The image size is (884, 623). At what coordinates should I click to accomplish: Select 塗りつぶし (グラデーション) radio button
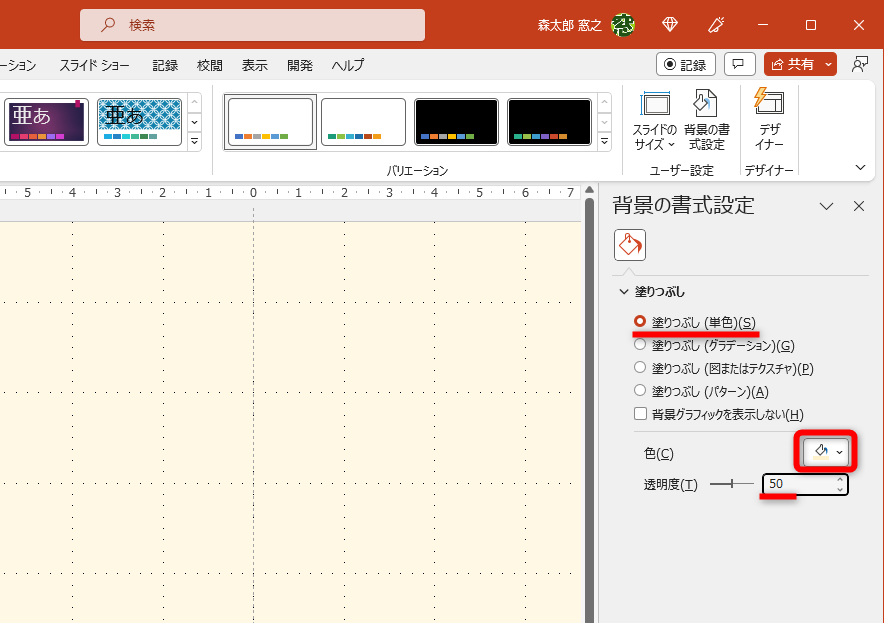pos(640,345)
